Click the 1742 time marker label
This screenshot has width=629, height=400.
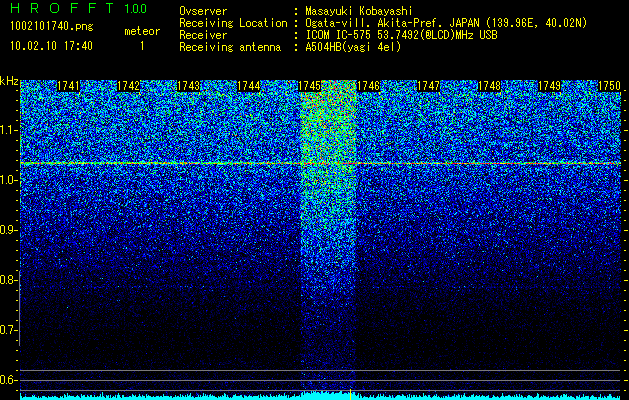point(128,86)
